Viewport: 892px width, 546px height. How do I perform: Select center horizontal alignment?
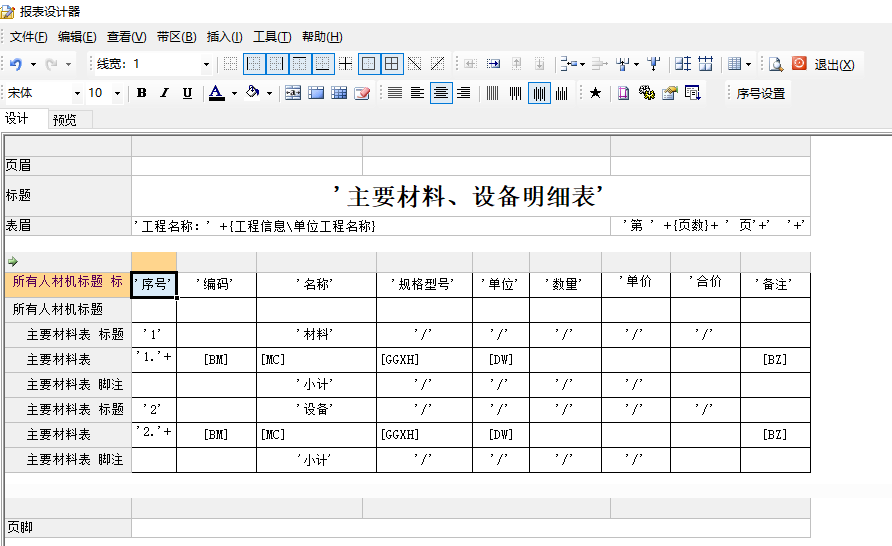point(441,93)
